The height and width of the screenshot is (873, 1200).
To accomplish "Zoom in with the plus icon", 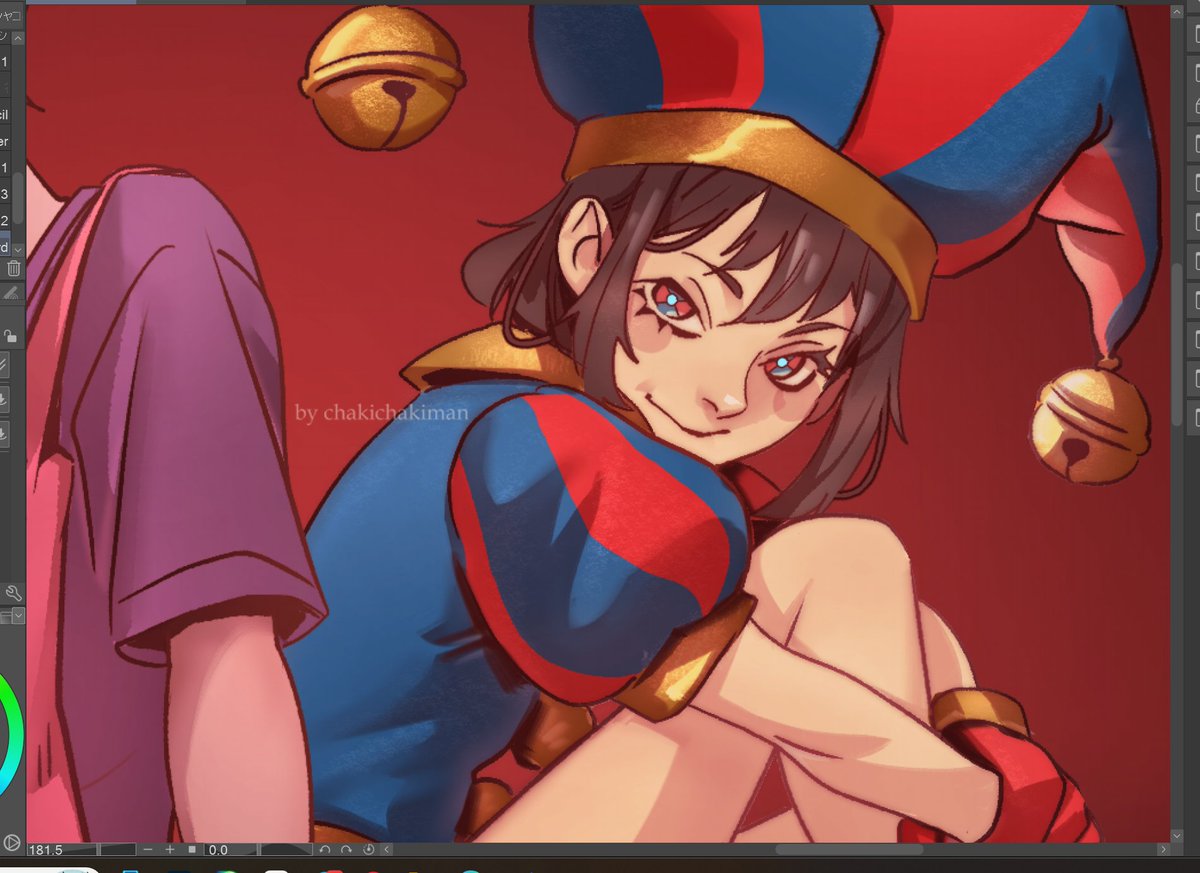I will pos(170,850).
